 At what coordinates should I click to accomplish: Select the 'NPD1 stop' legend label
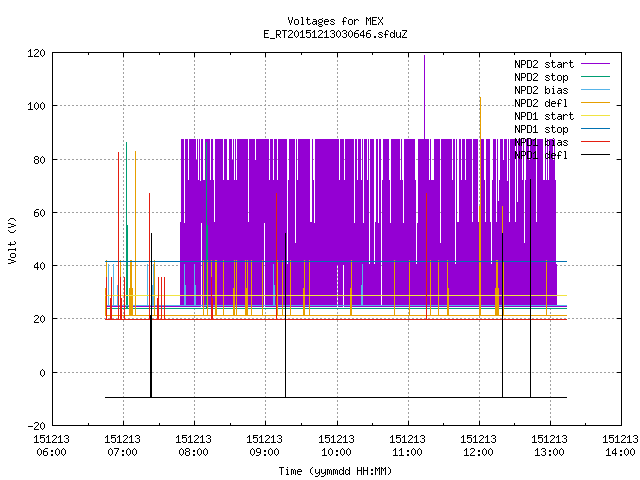[541, 129]
